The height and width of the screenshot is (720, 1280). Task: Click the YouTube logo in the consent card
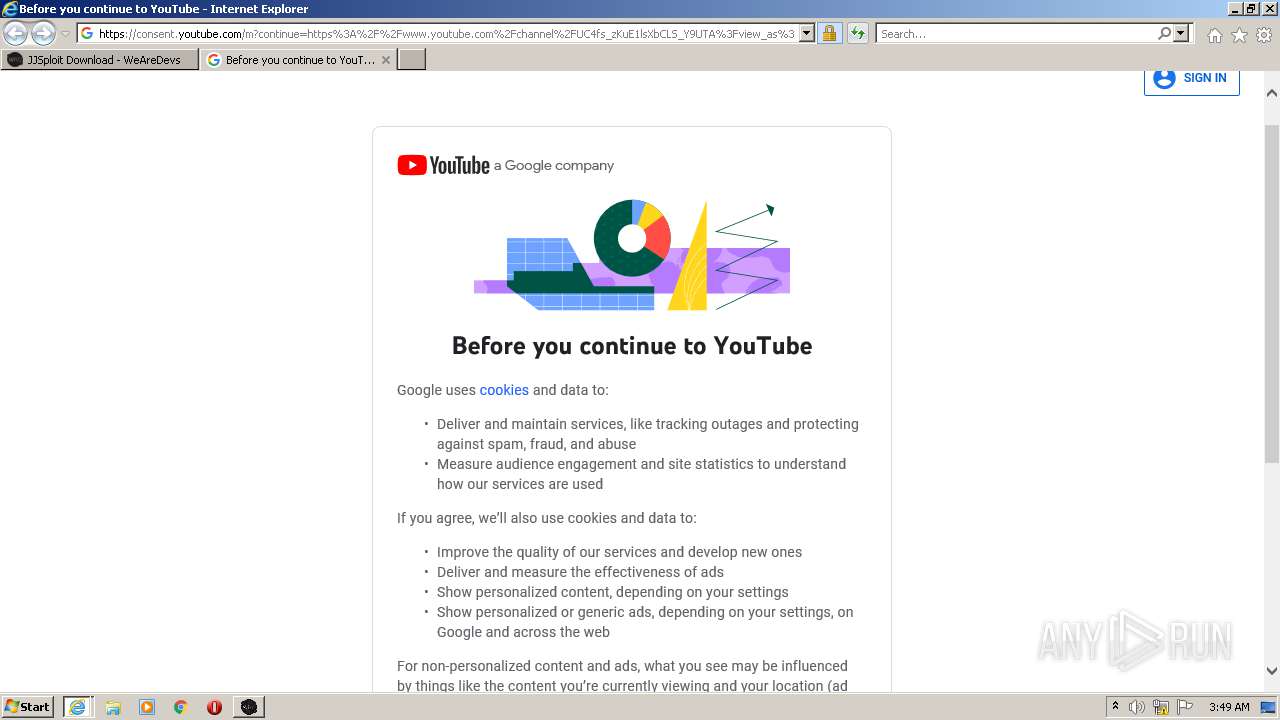point(443,165)
